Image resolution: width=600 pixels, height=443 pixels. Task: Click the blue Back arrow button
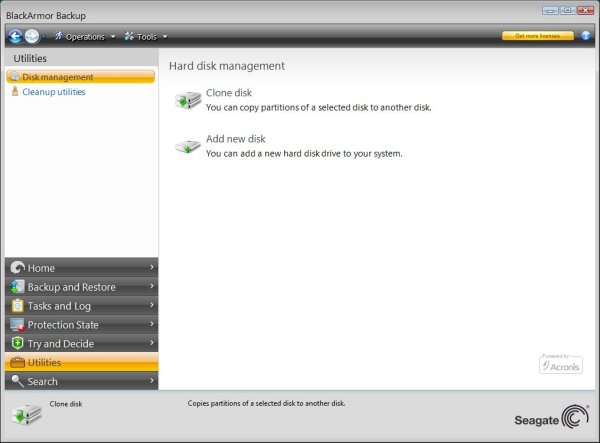coord(15,36)
